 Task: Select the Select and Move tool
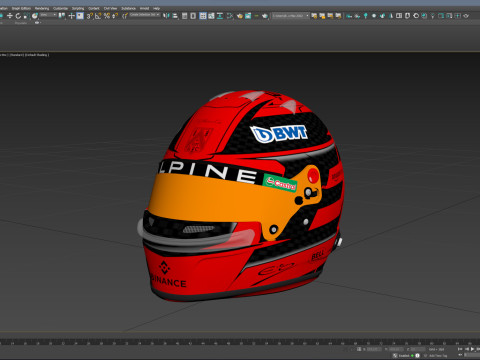10,16
